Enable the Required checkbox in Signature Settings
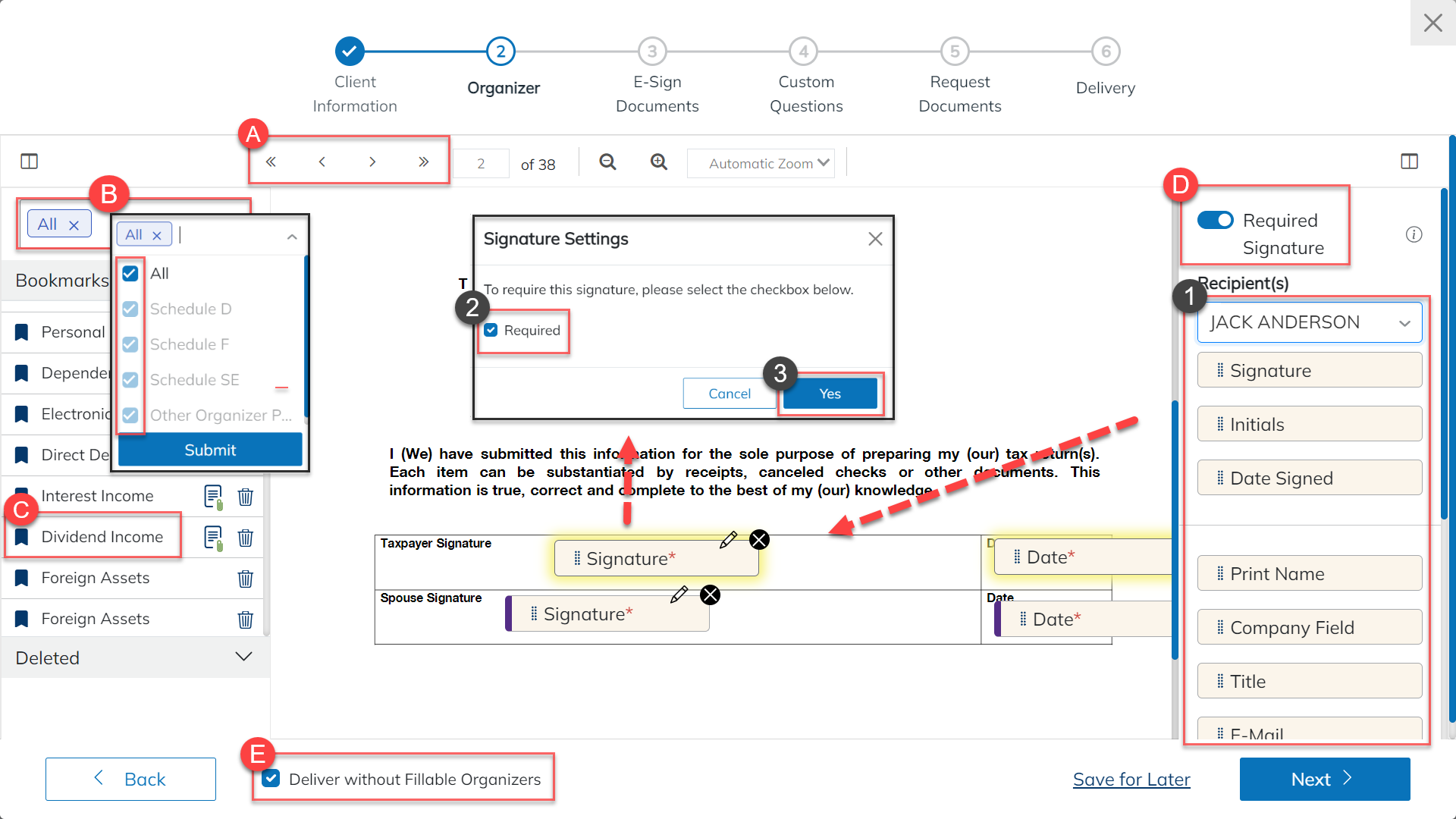 click(491, 329)
